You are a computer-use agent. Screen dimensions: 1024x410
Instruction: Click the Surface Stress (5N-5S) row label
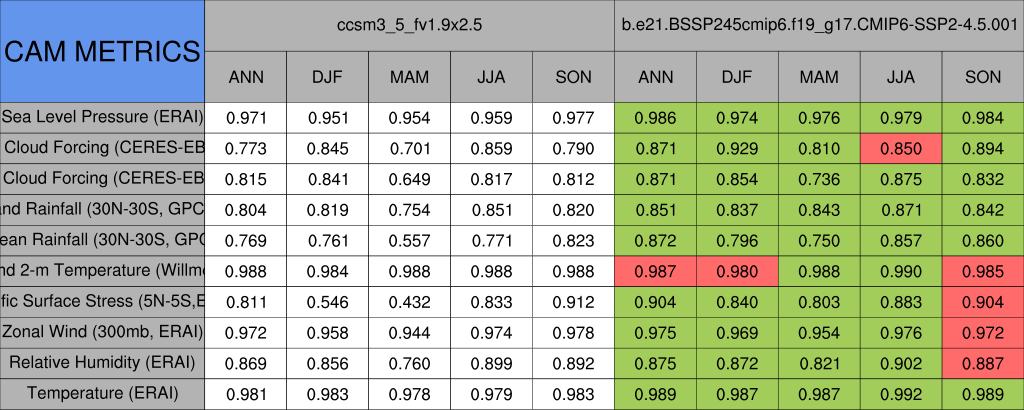pos(102,301)
